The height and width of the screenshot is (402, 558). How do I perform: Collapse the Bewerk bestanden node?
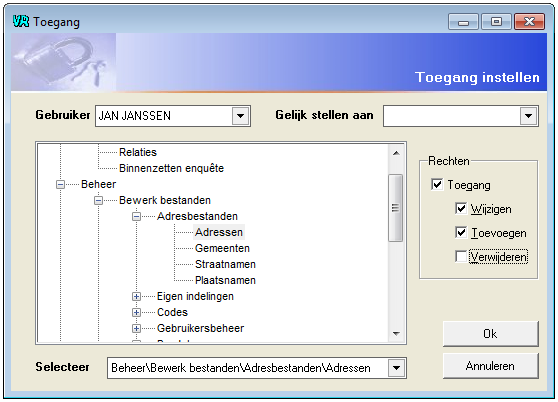click(99, 200)
